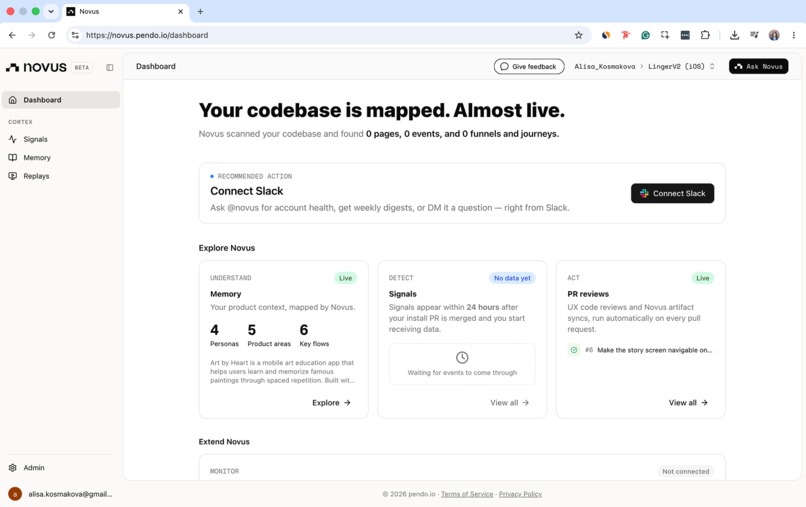Click Connect Slack button
The image size is (806, 507).
click(x=672, y=193)
